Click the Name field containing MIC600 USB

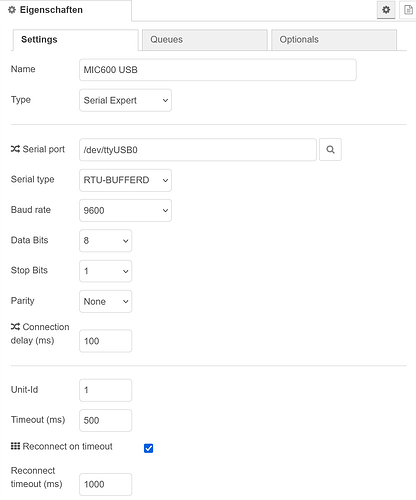click(218, 70)
